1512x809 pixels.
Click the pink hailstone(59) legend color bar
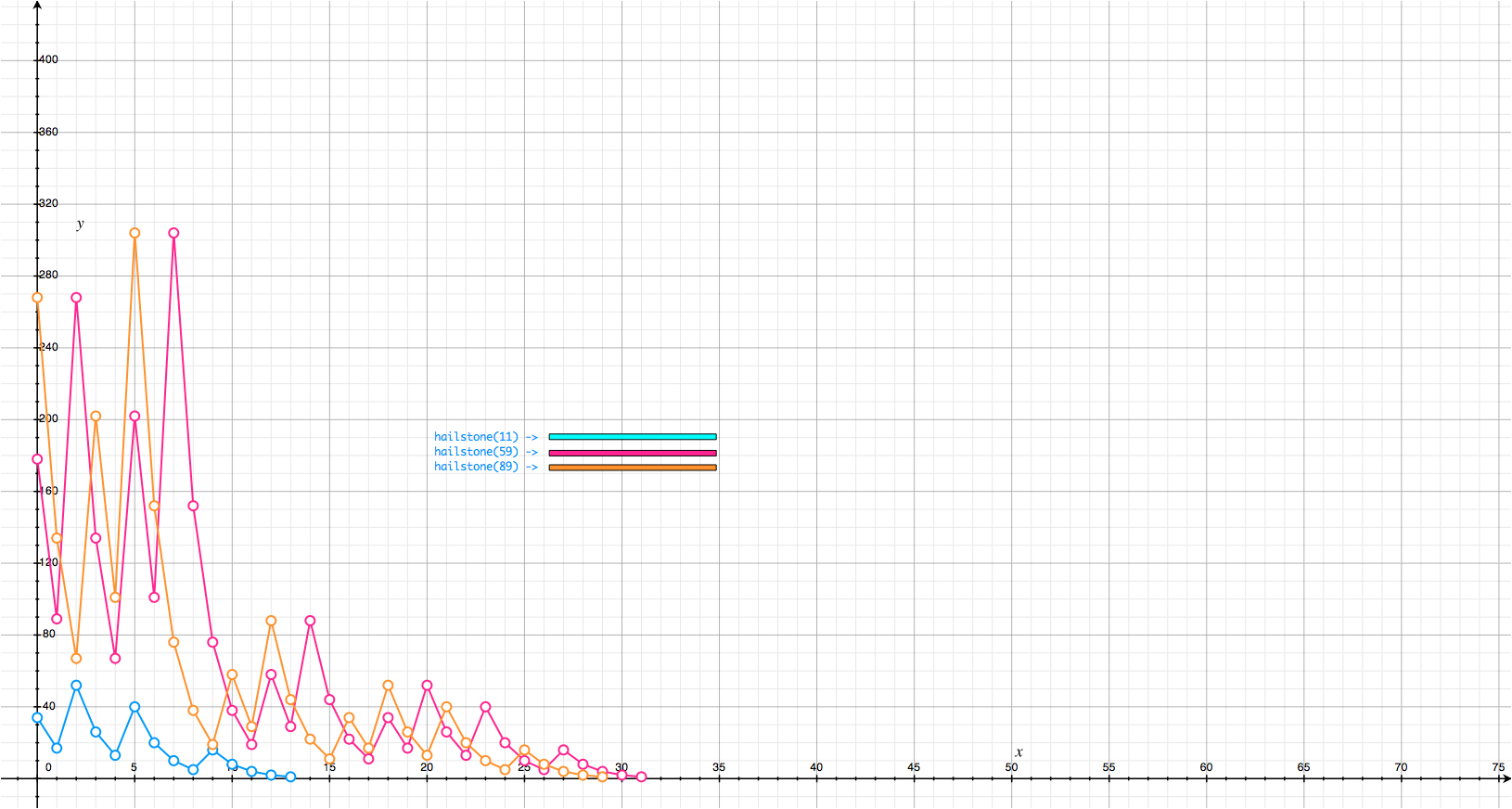pos(632,453)
